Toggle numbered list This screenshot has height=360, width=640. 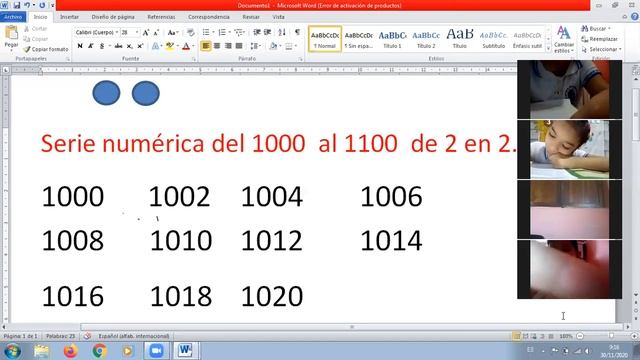click(x=222, y=32)
